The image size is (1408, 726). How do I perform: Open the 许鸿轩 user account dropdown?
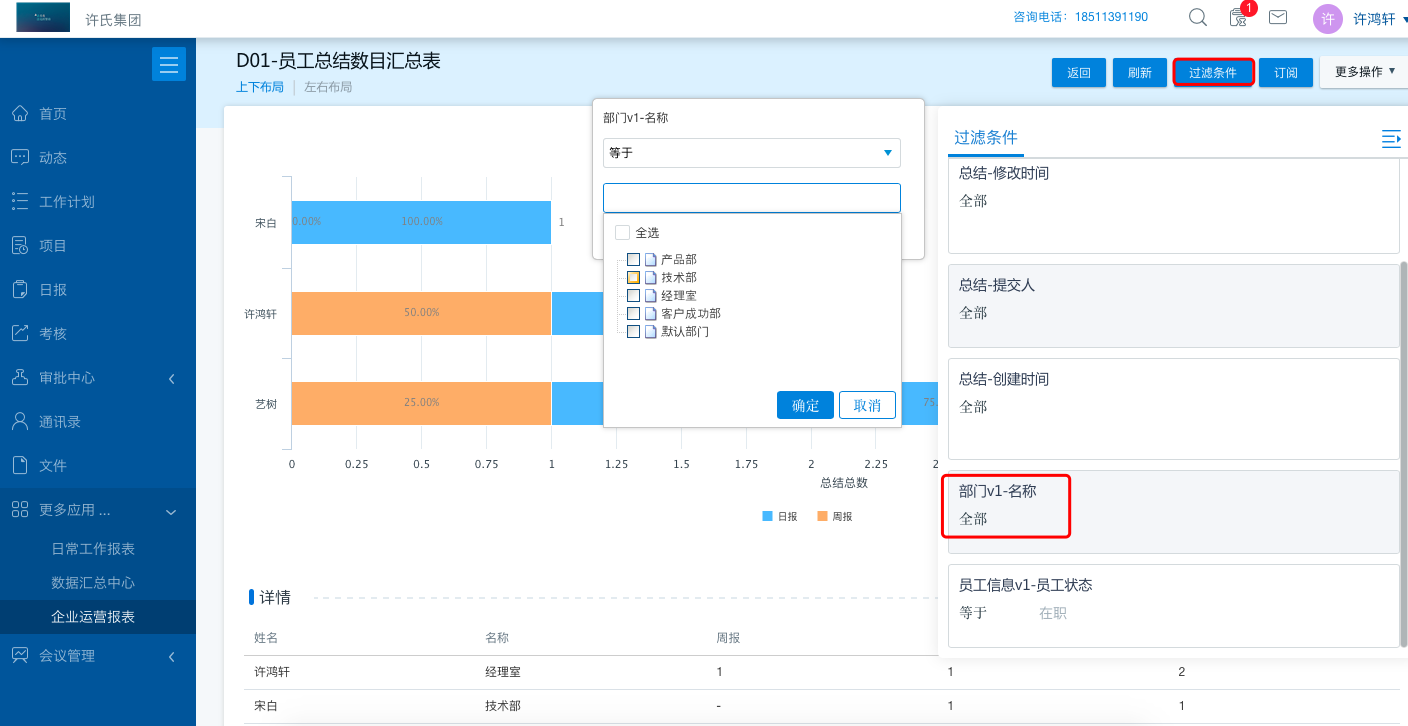click(1379, 18)
